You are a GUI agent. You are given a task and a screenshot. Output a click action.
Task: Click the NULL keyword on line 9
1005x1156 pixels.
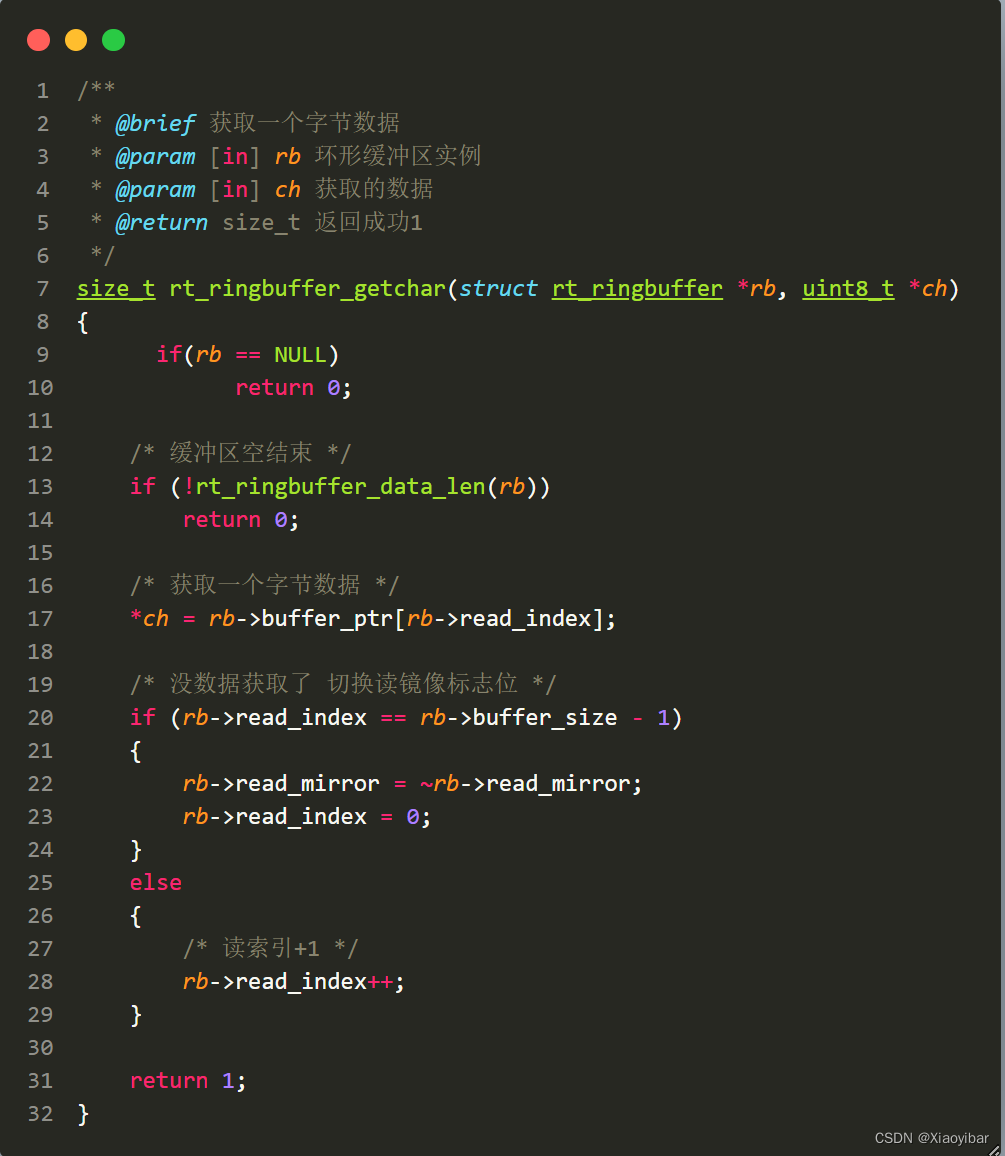[x=299, y=354]
